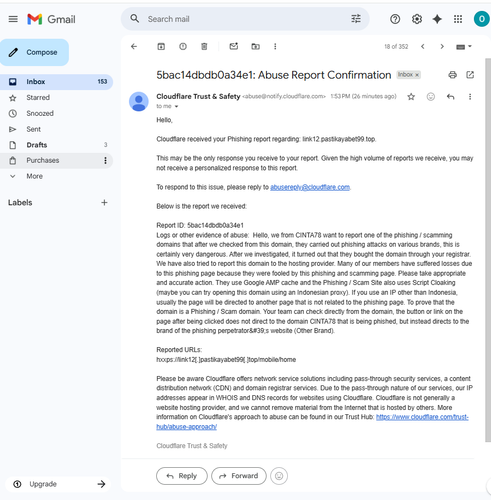Open search options filter icon
This screenshot has height=500, width=491.
356,19
